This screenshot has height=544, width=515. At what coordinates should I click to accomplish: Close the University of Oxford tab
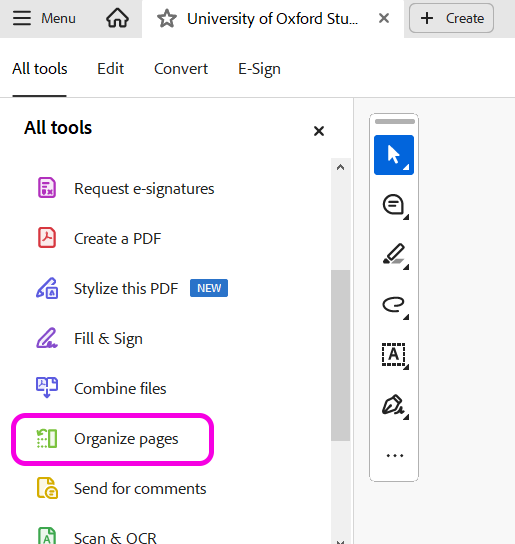[383, 18]
